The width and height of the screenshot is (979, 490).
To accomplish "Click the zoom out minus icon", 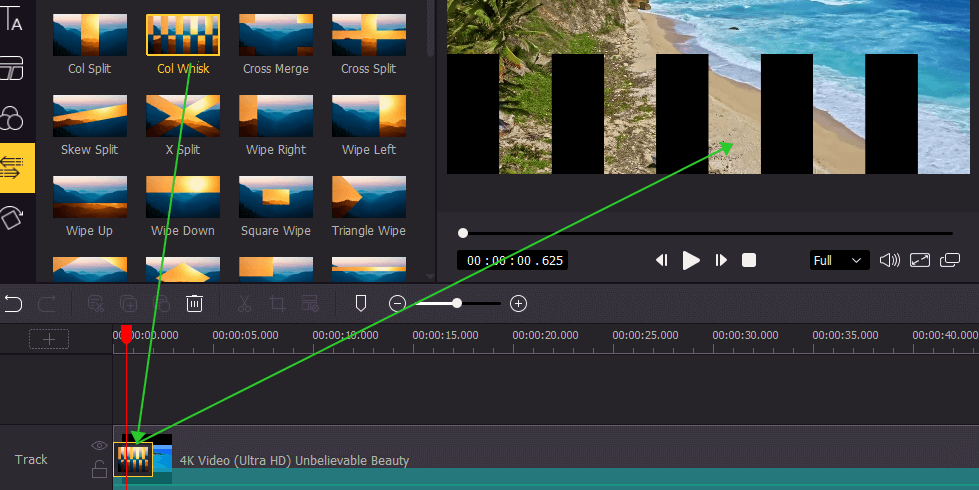I will 397,303.
